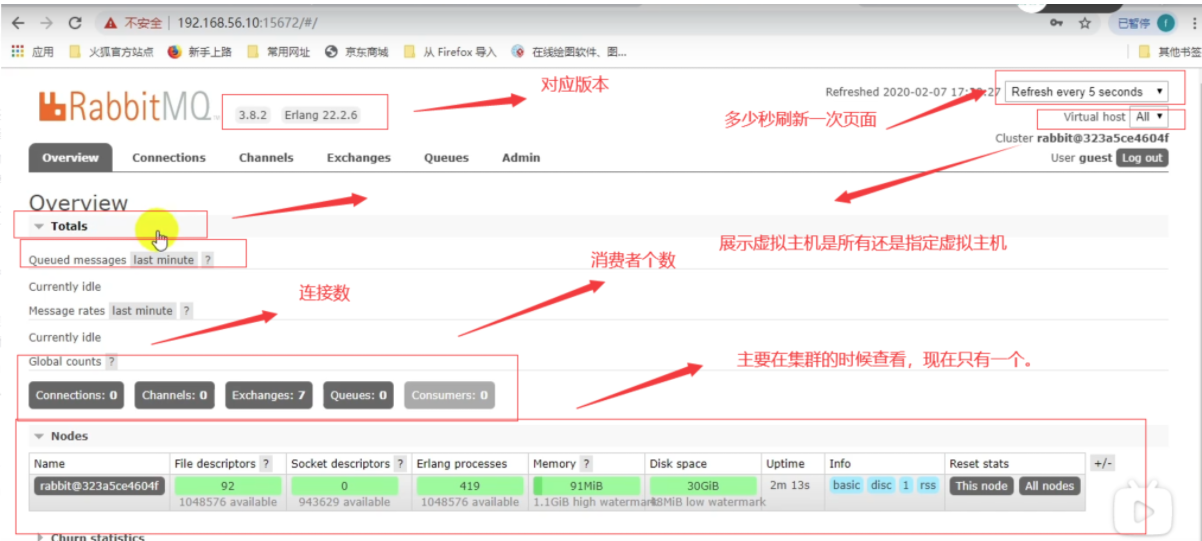Click the 3.8.2 version label
This screenshot has height=541, width=1202.
coord(253,115)
